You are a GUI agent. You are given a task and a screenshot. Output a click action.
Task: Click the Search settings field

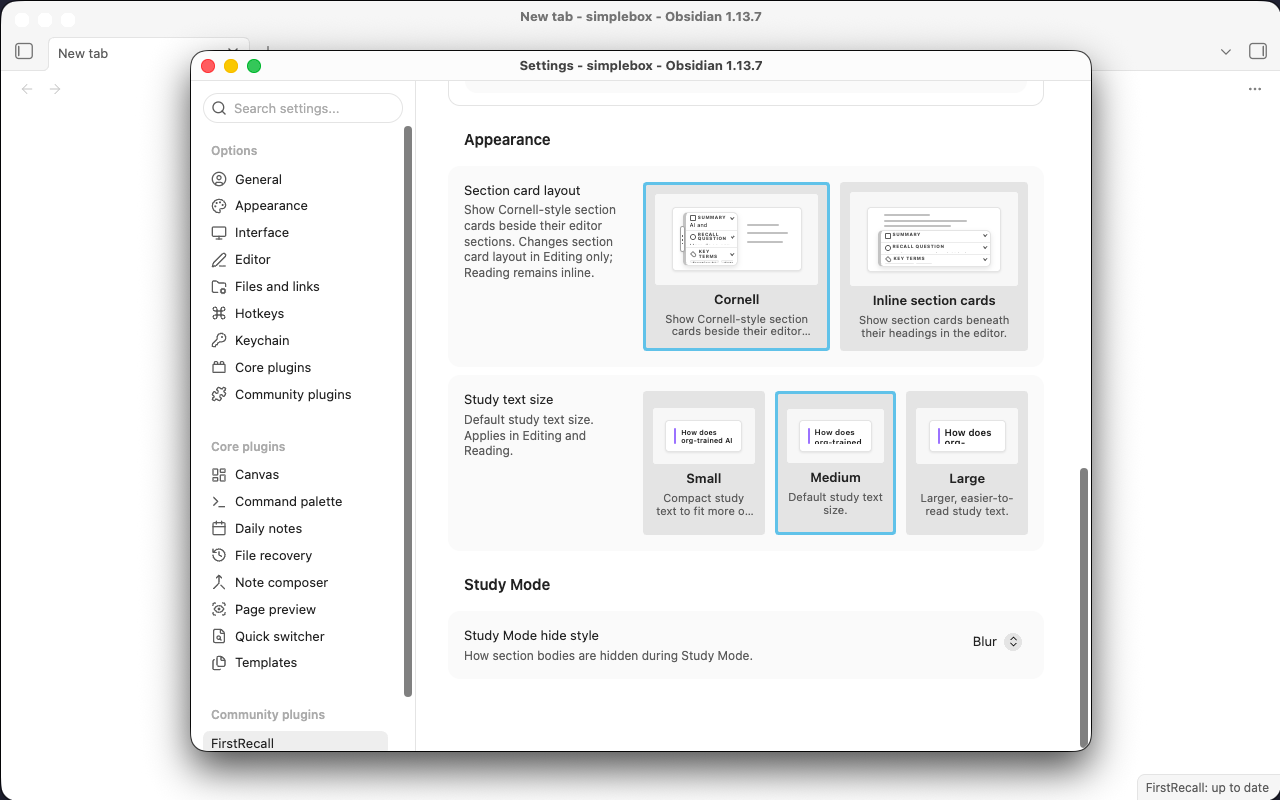(x=303, y=108)
